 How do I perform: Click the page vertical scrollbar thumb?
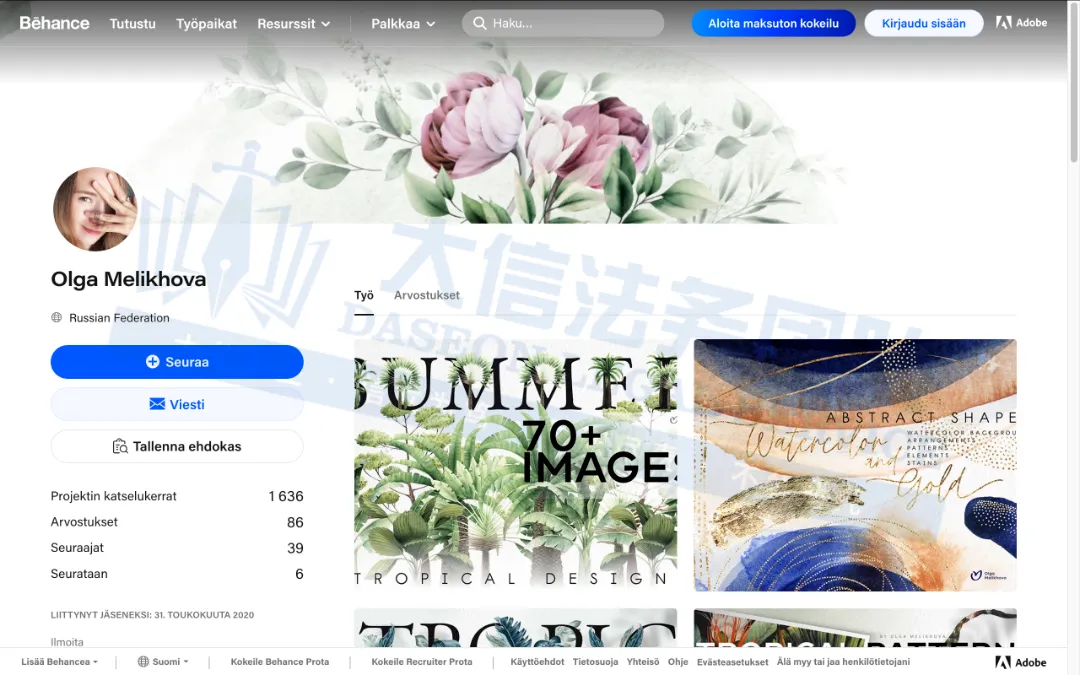pyautogui.click(x=1074, y=81)
